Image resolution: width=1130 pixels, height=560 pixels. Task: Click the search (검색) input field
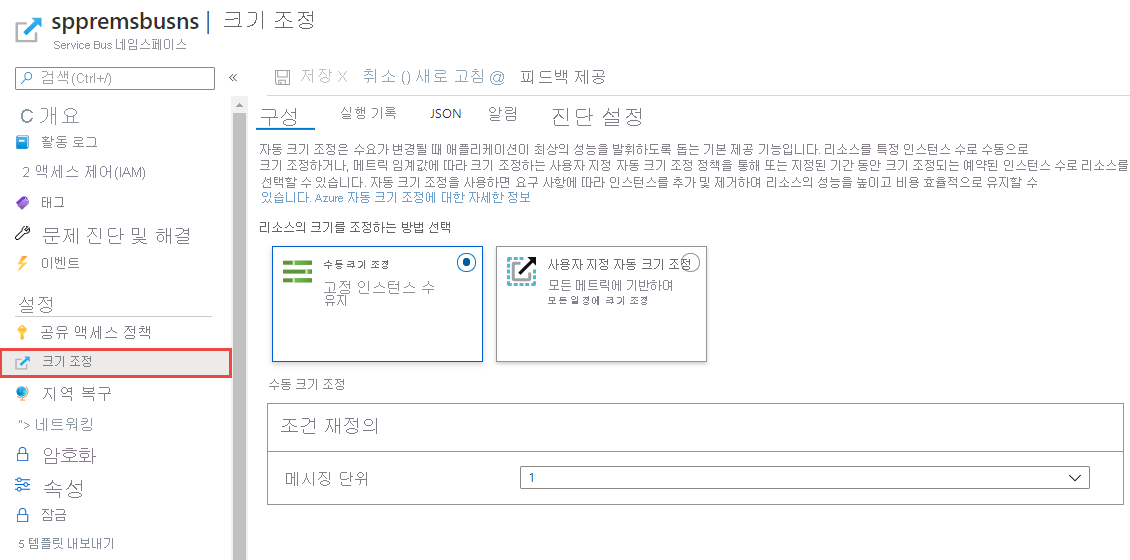115,78
